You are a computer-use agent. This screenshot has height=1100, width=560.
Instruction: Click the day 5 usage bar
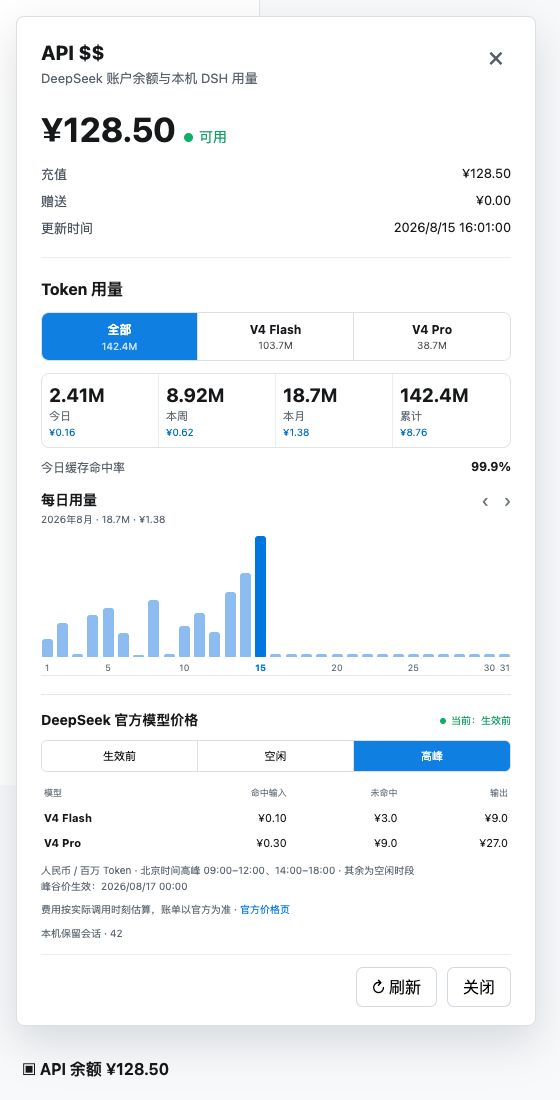(108, 633)
